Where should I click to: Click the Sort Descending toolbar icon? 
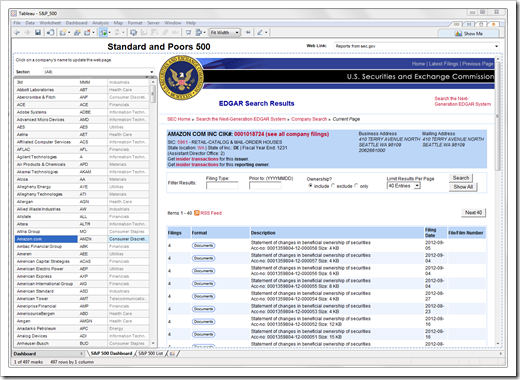click(155, 32)
